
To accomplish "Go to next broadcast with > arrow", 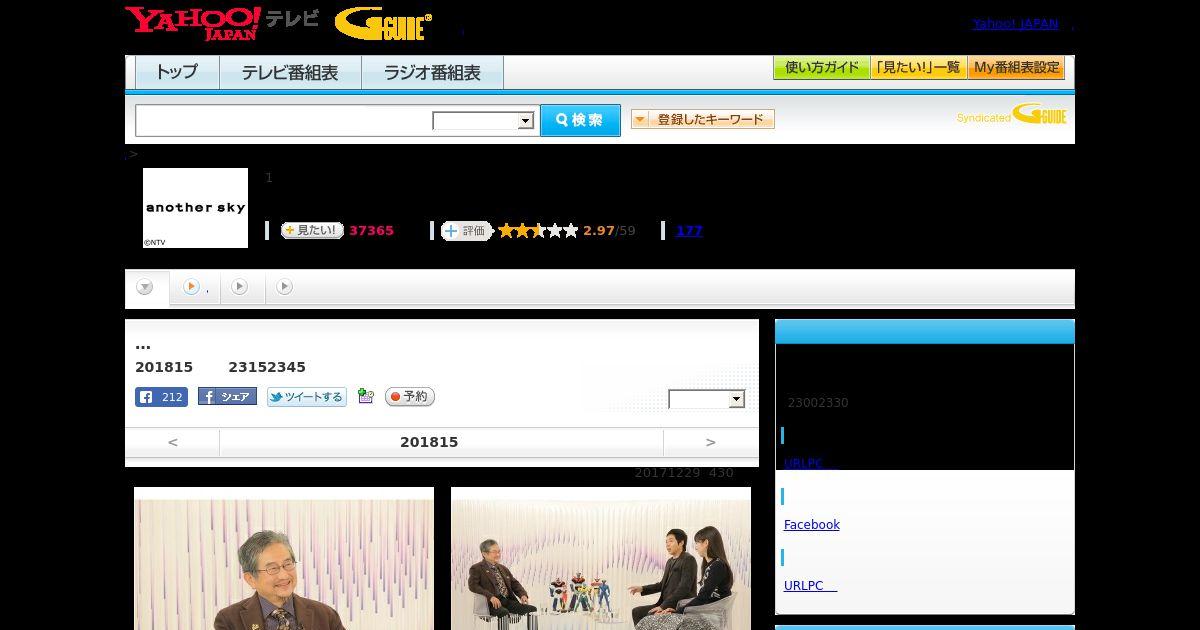I will 711,442.
